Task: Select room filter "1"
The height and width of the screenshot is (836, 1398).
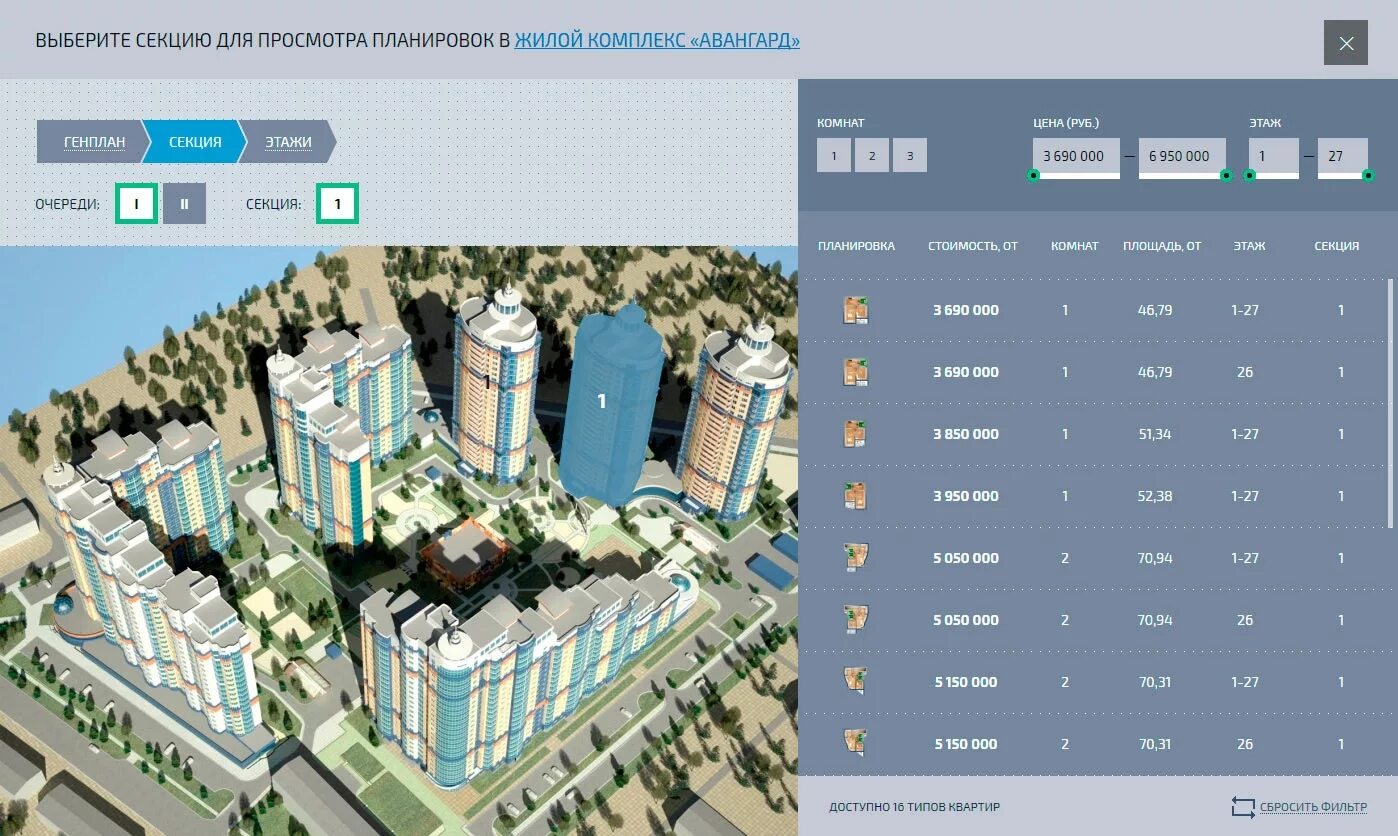Action: [835, 155]
